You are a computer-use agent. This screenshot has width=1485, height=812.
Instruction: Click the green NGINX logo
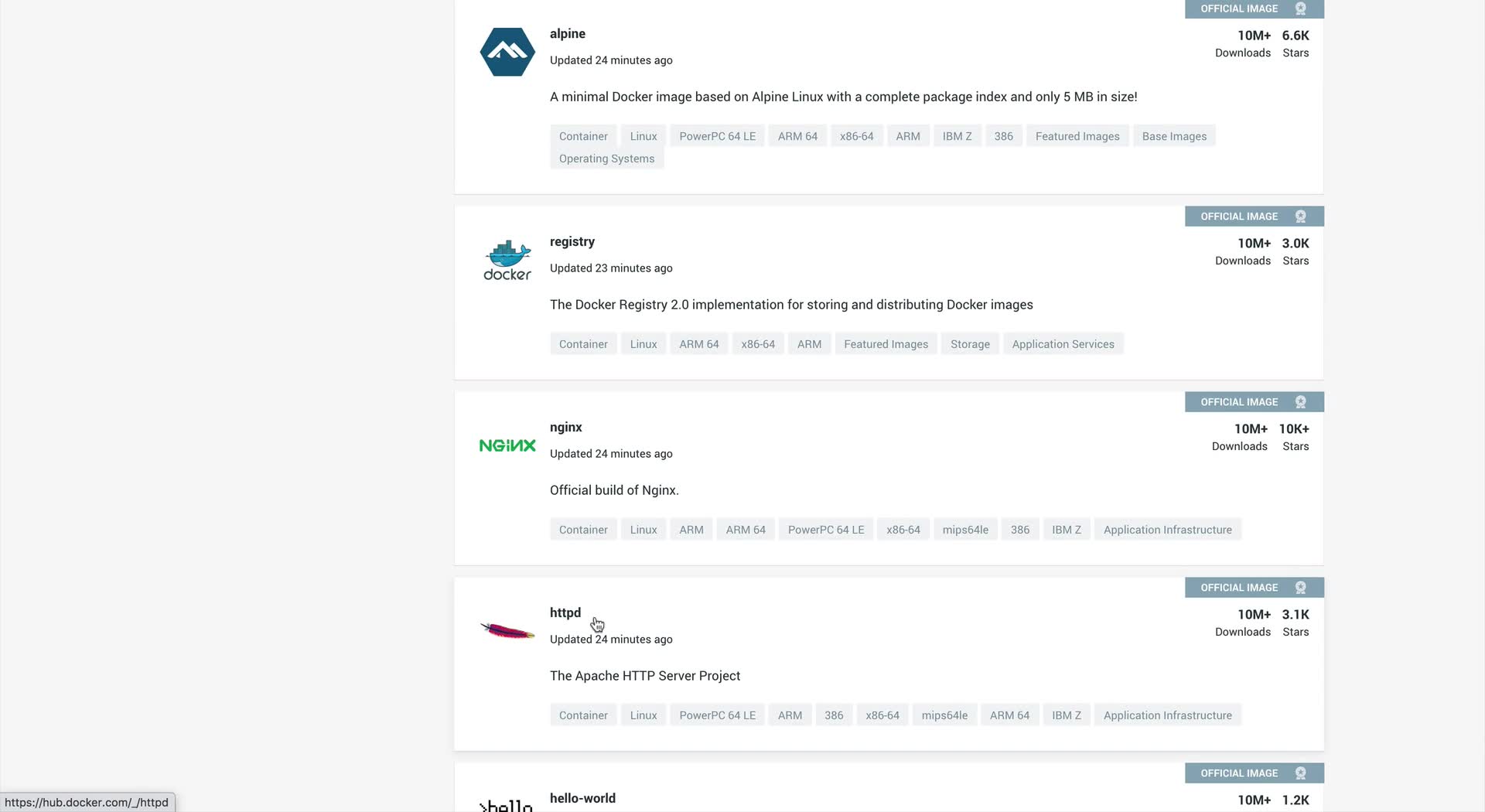[x=507, y=445]
